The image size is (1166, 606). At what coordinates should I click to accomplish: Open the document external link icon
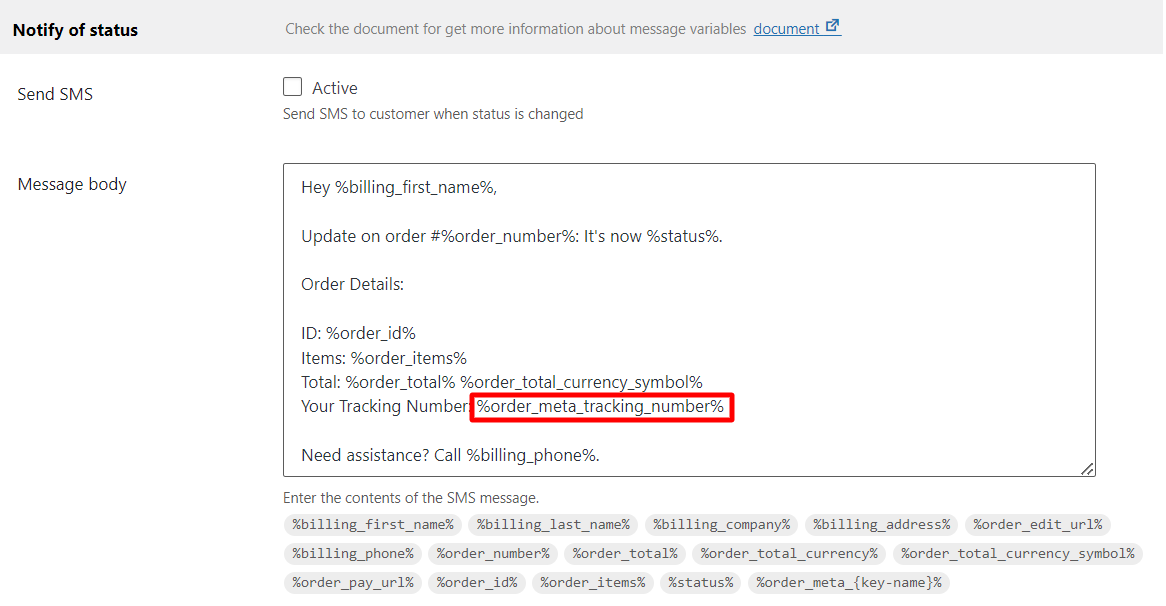(x=833, y=27)
